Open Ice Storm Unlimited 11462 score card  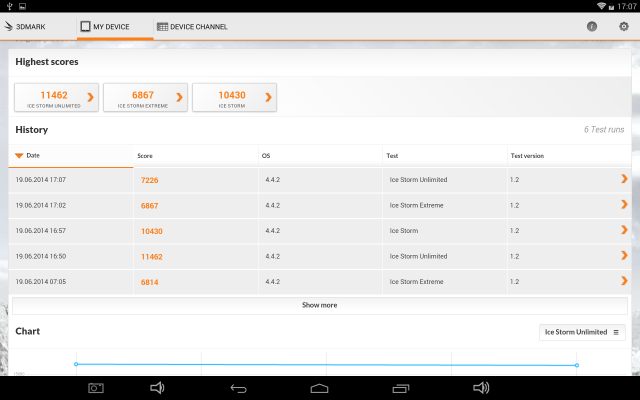pyautogui.click(x=56, y=98)
